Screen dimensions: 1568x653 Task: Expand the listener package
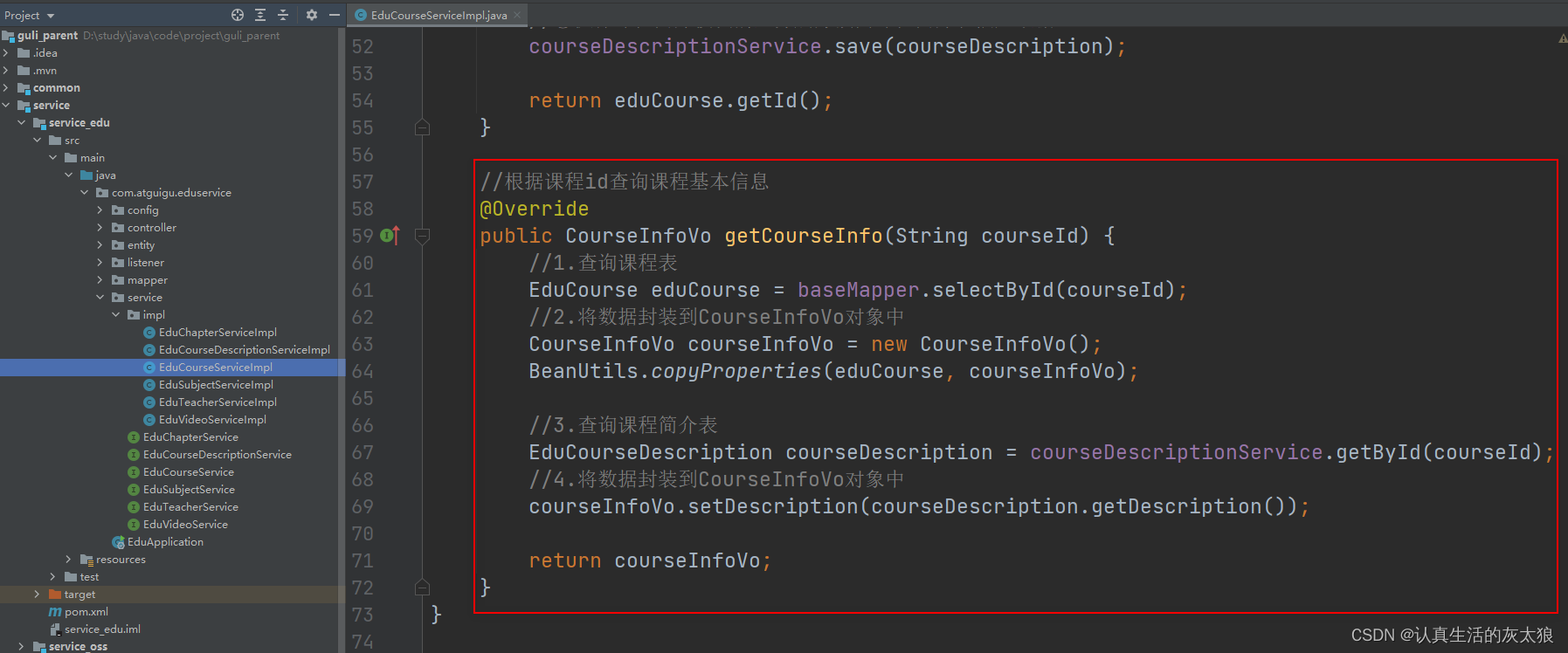point(100,263)
